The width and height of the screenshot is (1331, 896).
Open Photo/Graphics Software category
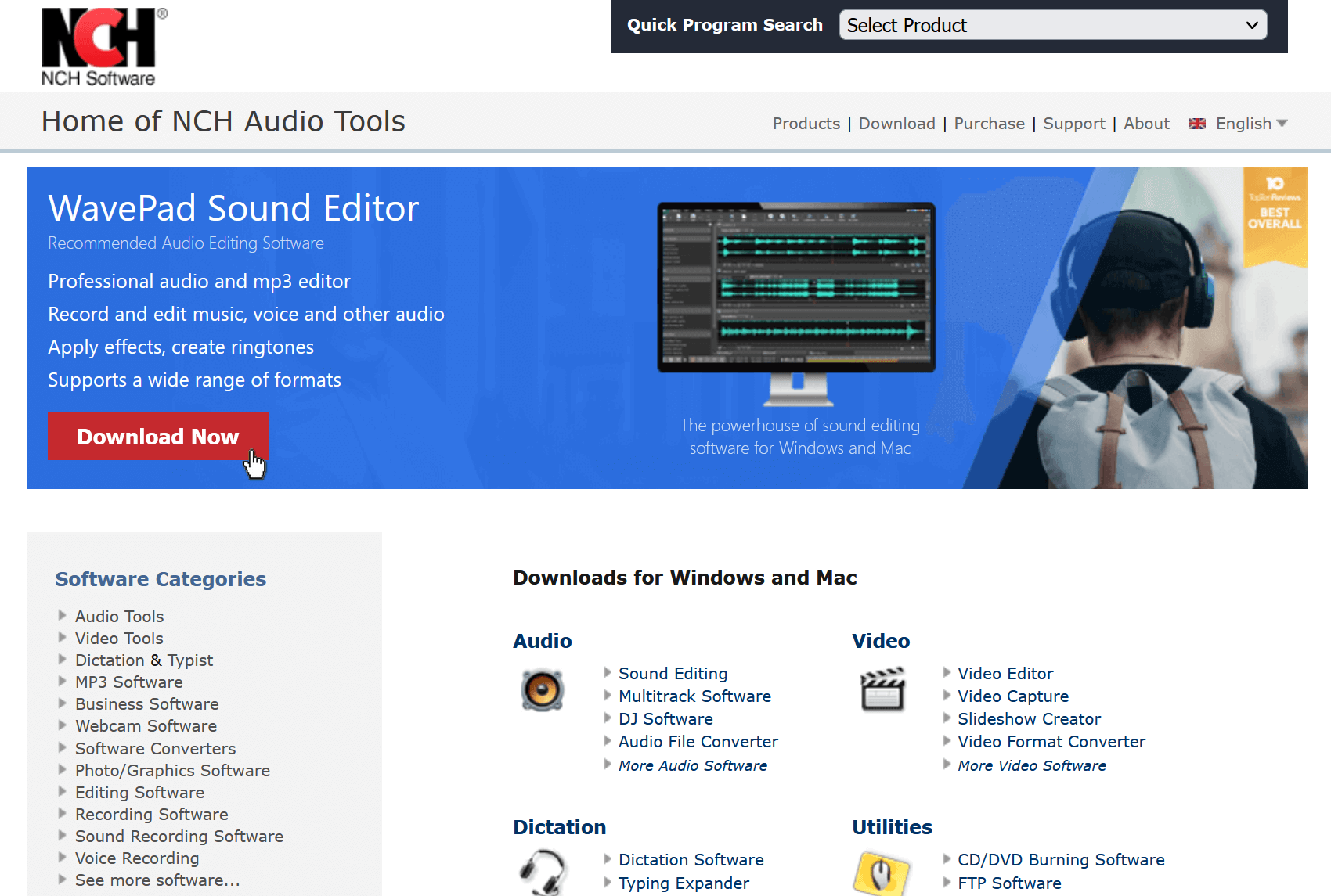(173, 771)
